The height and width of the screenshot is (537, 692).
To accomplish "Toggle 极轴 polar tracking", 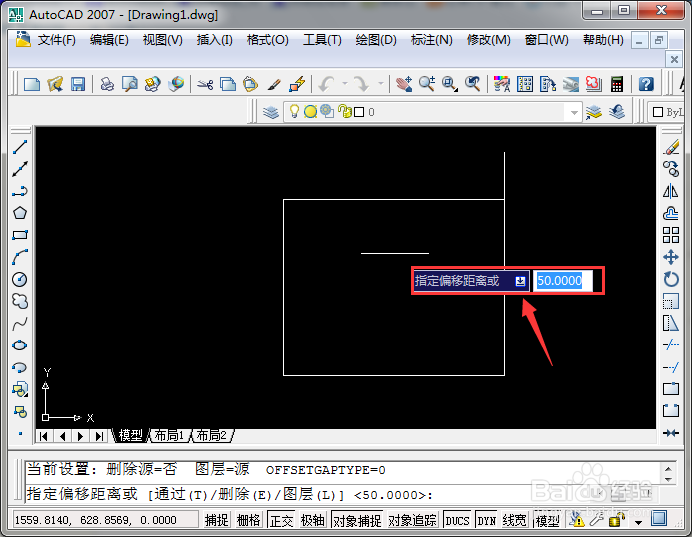I will 312,520.
